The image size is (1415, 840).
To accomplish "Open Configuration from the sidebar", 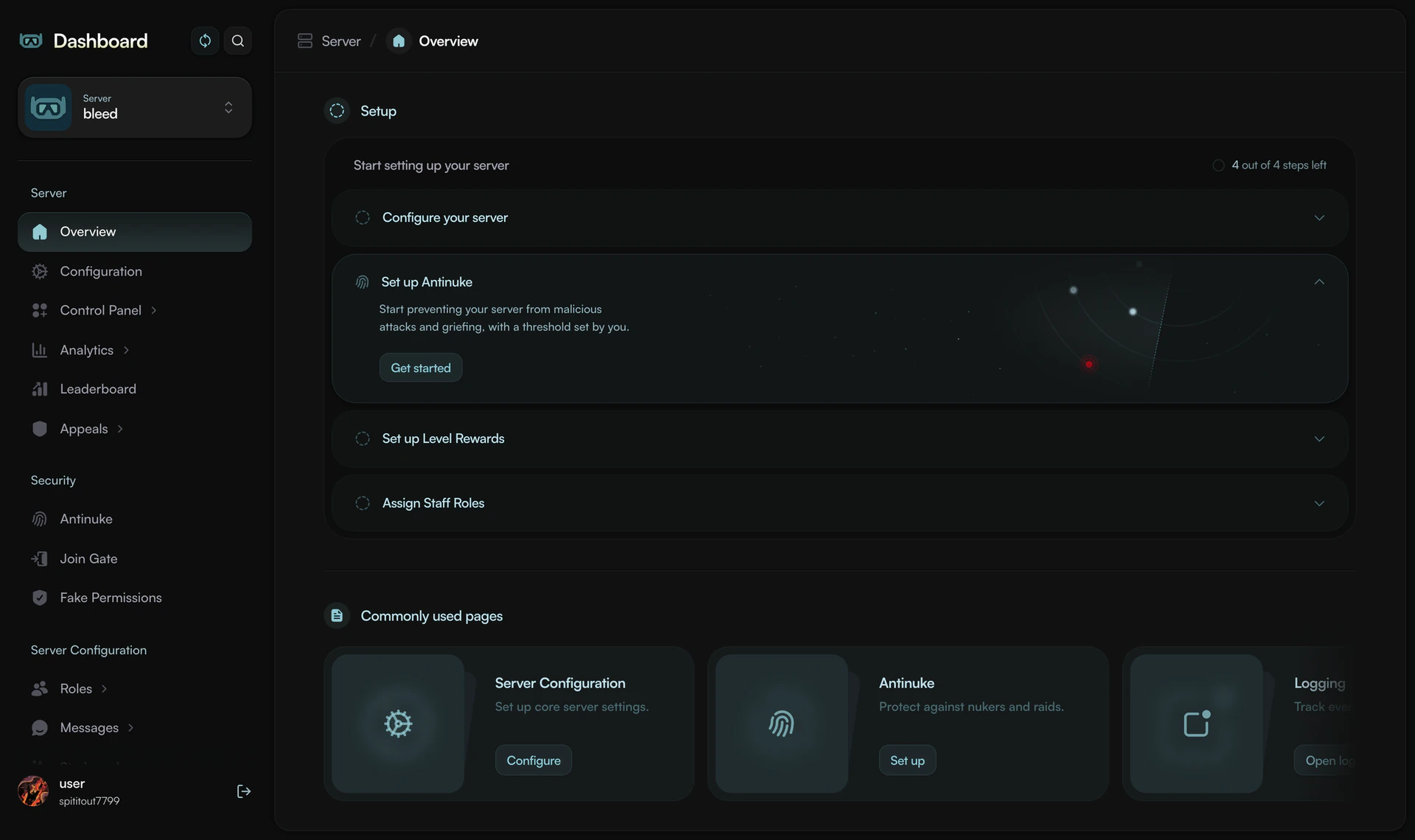I will [135, 271].
